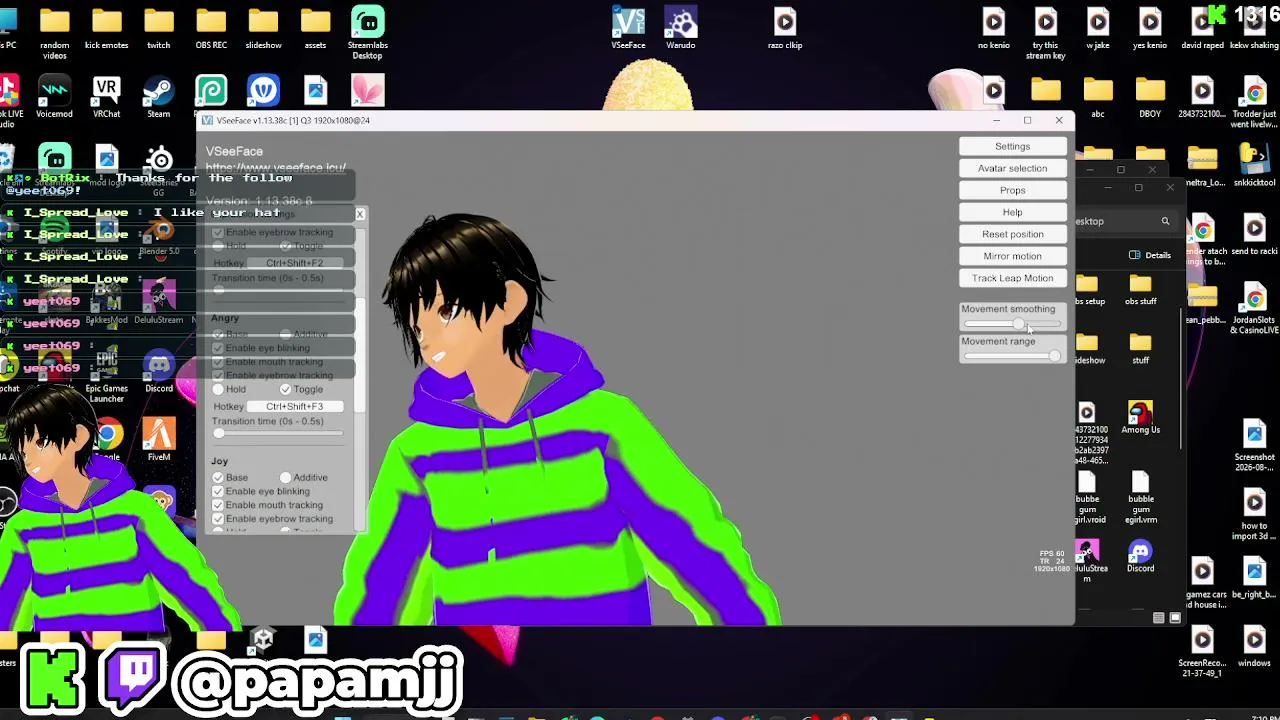Click Track Leap Motion button

(x=1012, y=278)
